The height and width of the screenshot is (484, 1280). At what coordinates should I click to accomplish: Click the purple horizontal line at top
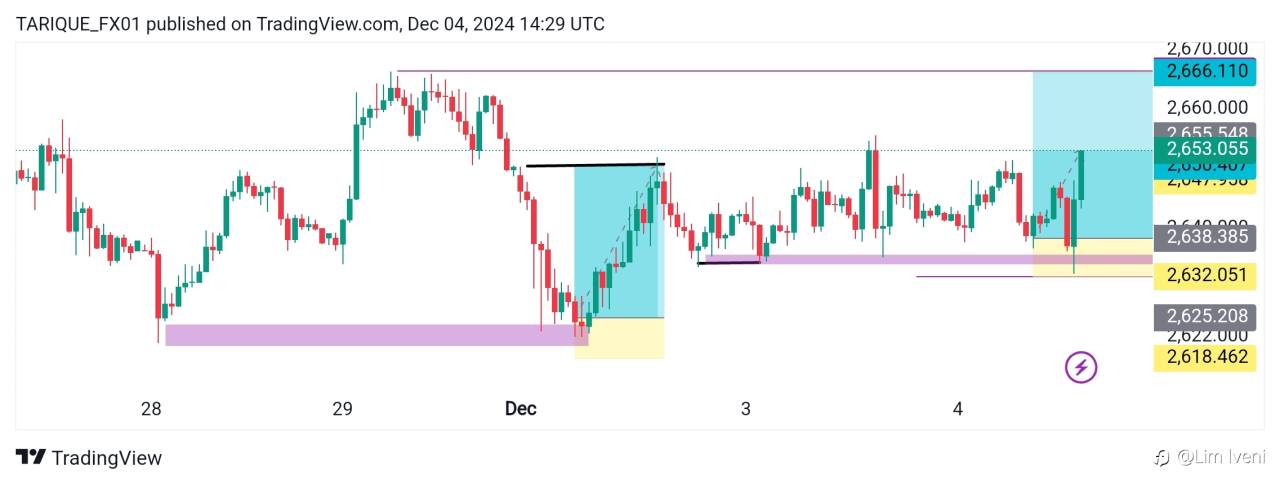click(775, 71)
